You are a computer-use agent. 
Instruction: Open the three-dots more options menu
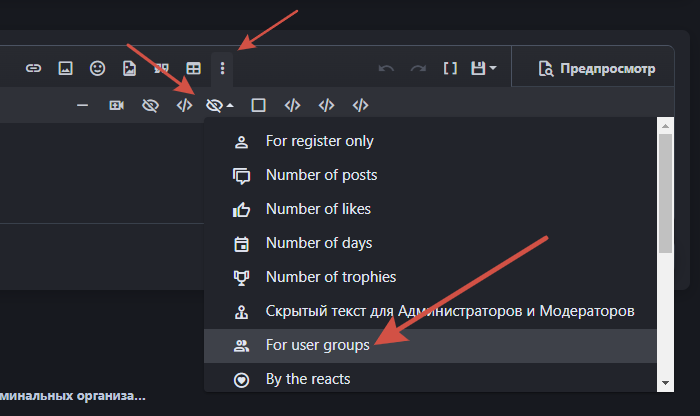pyautogui.click(x=223, y=69)
